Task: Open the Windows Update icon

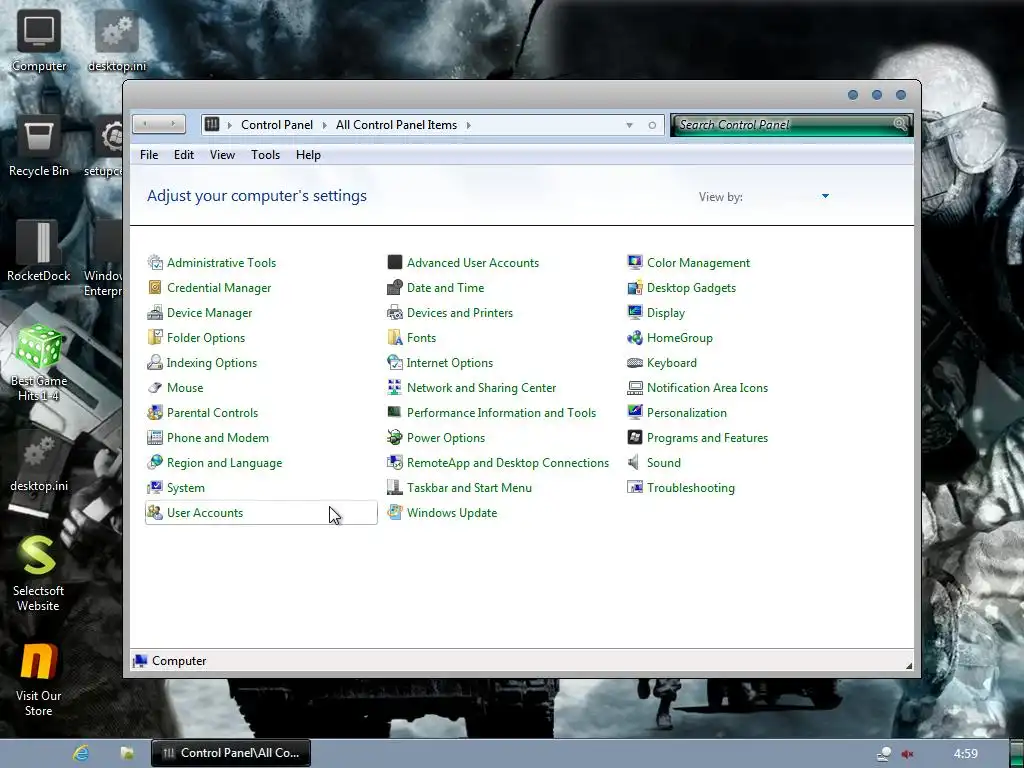Action: pos(394,513)
